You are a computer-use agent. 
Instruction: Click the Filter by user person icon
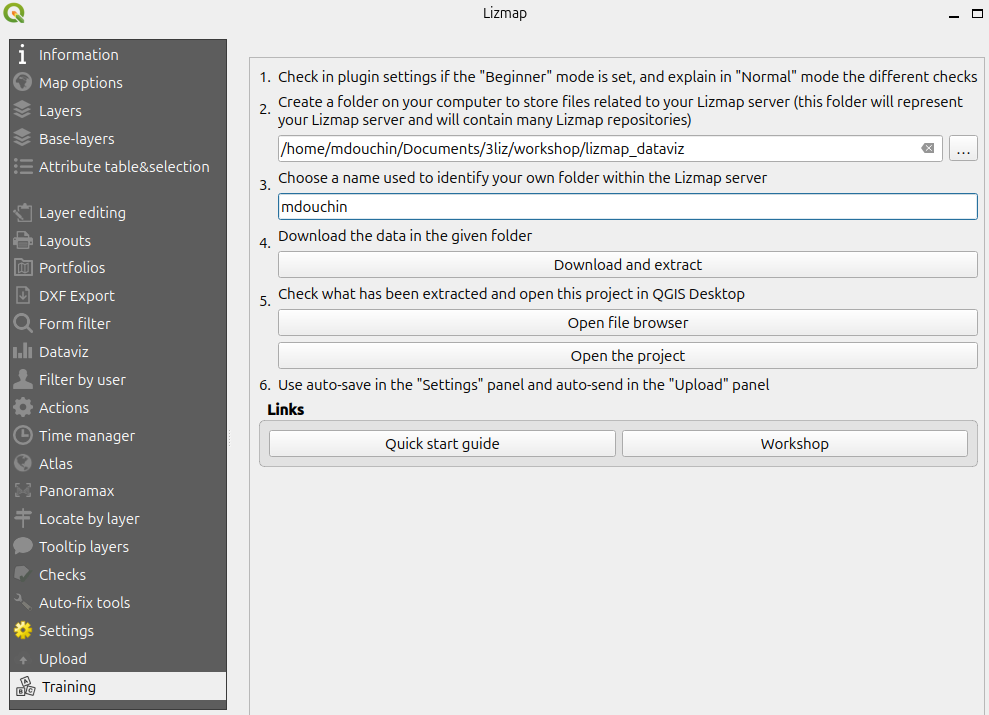point(23,380)
